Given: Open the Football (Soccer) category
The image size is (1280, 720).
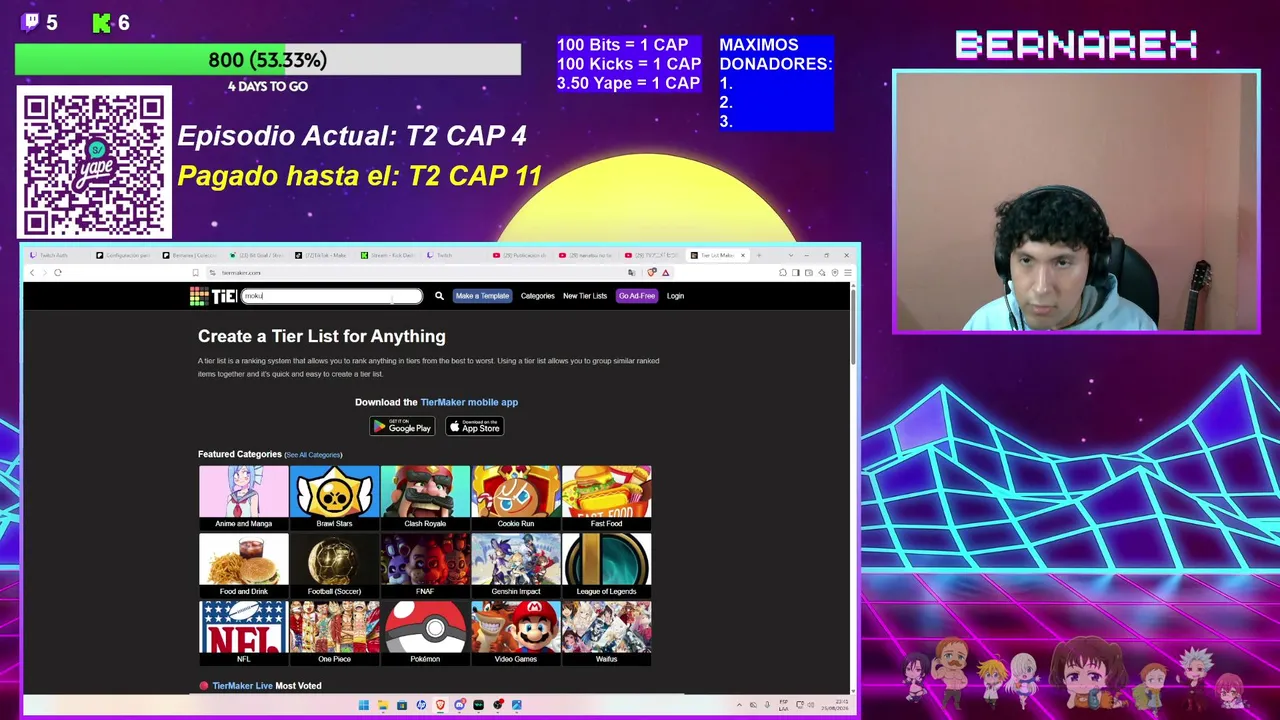Looking at the screenshot, I should (334, 565).
